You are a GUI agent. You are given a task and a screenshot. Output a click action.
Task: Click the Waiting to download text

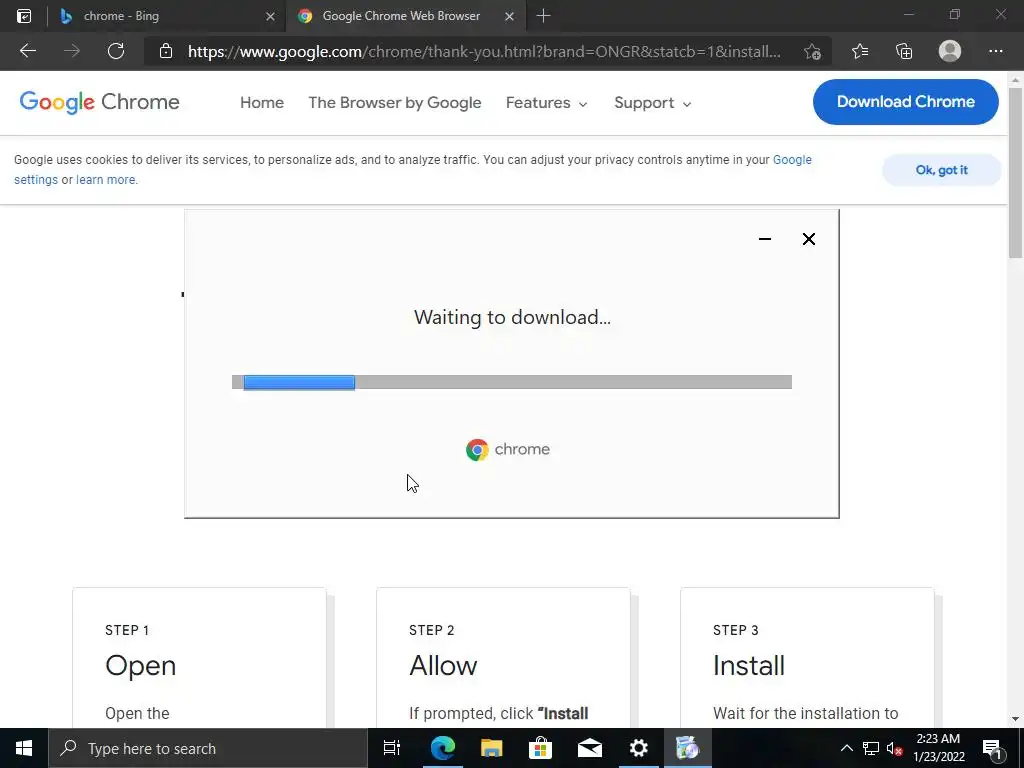[x=512, y=317]
